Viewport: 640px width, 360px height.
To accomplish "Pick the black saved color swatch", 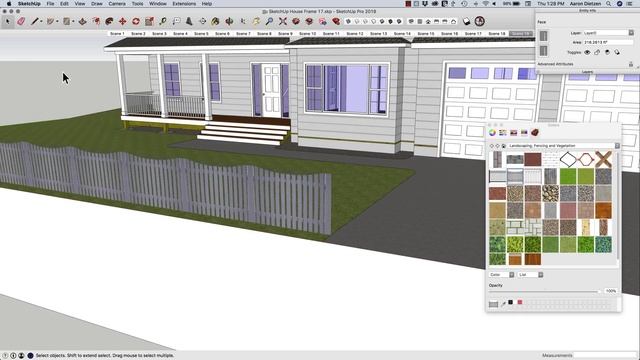I will [510, 302].
